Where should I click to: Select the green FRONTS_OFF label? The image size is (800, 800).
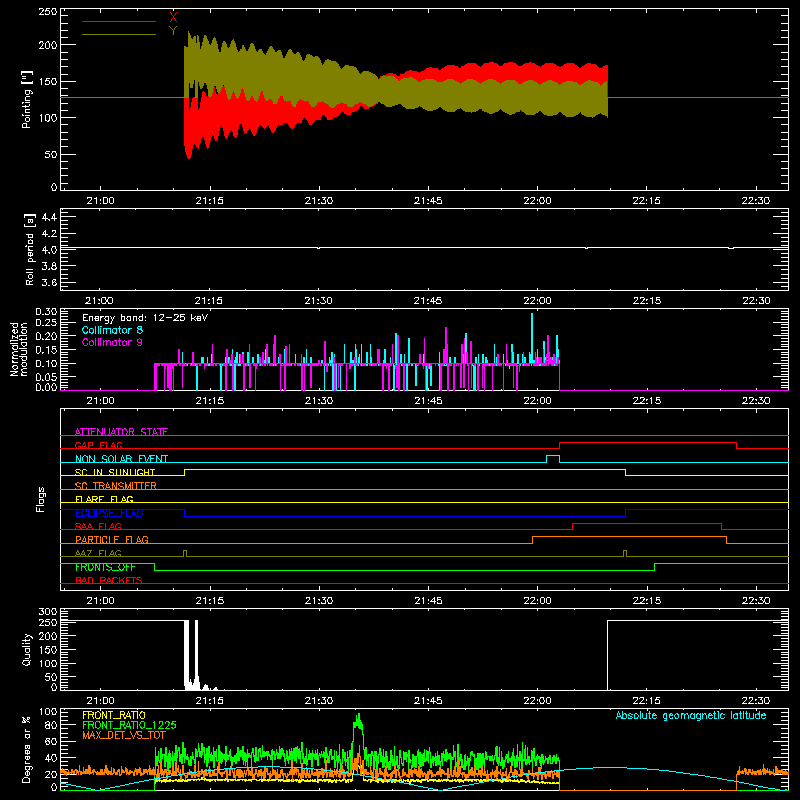click(x=105, y=567)
